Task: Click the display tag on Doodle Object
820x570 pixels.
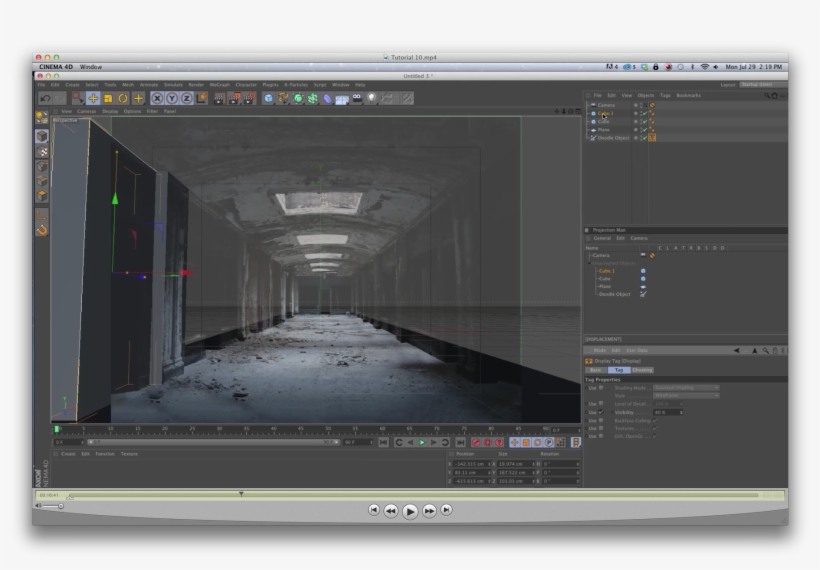Action: tap(652, 138)
